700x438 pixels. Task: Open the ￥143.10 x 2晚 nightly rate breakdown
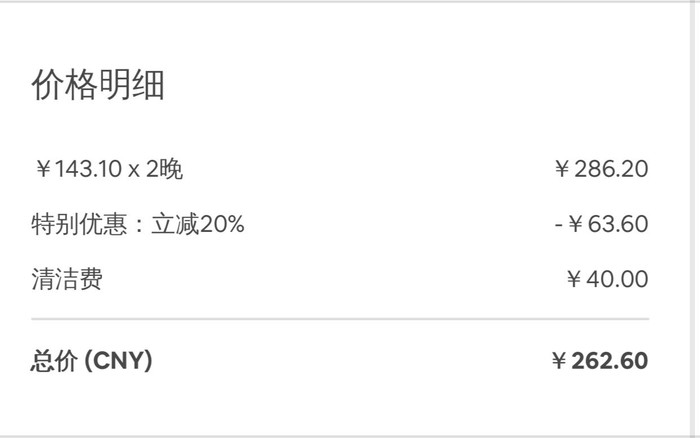tap(107, 170)
